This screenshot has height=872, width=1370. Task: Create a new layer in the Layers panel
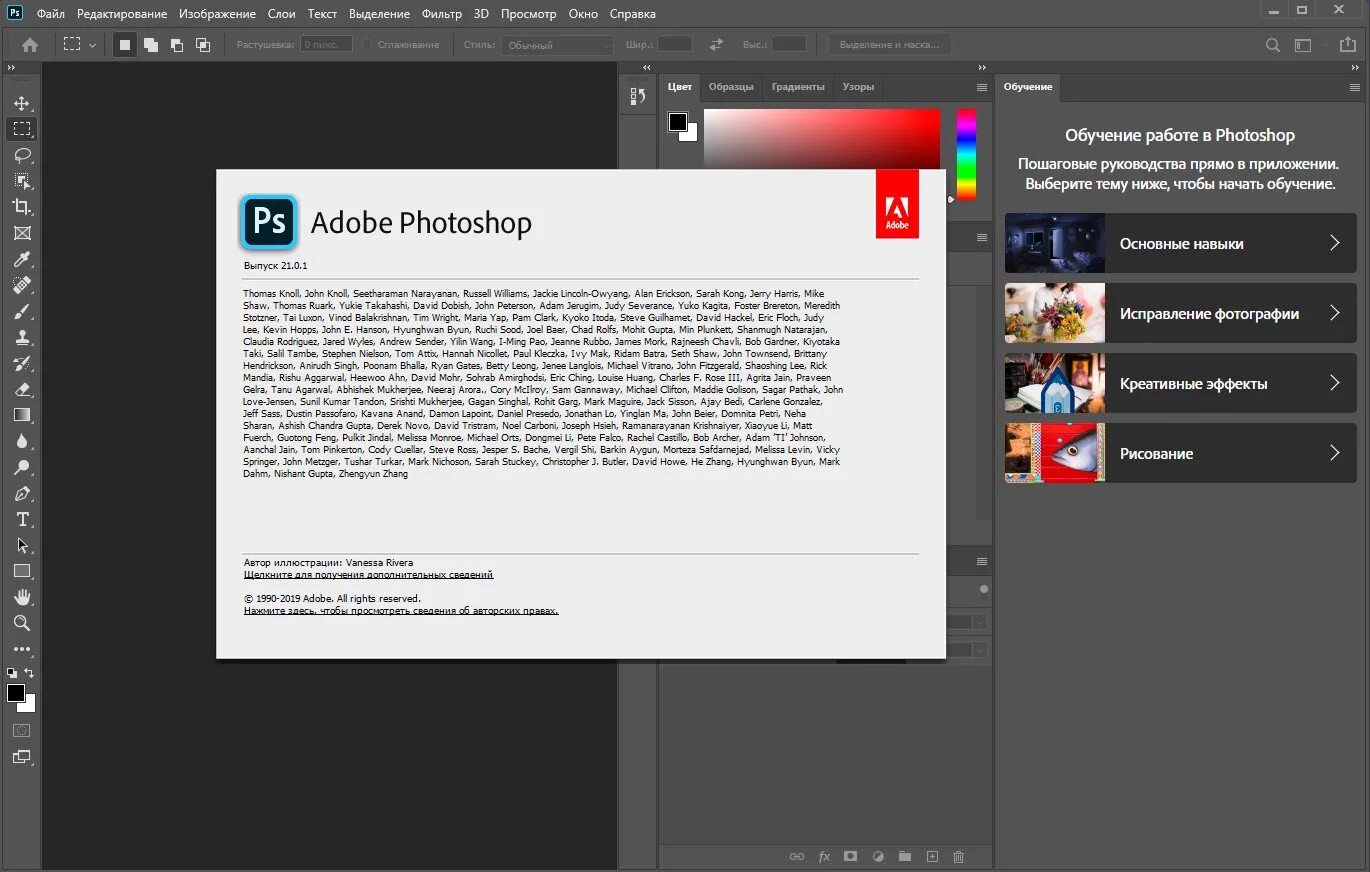coord(932,856)
